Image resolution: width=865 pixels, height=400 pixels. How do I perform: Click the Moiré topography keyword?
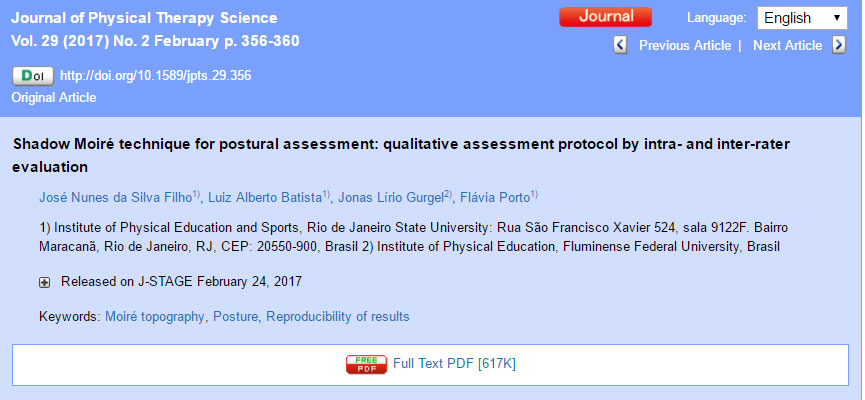pyautogui.click(x=154, y=316)
